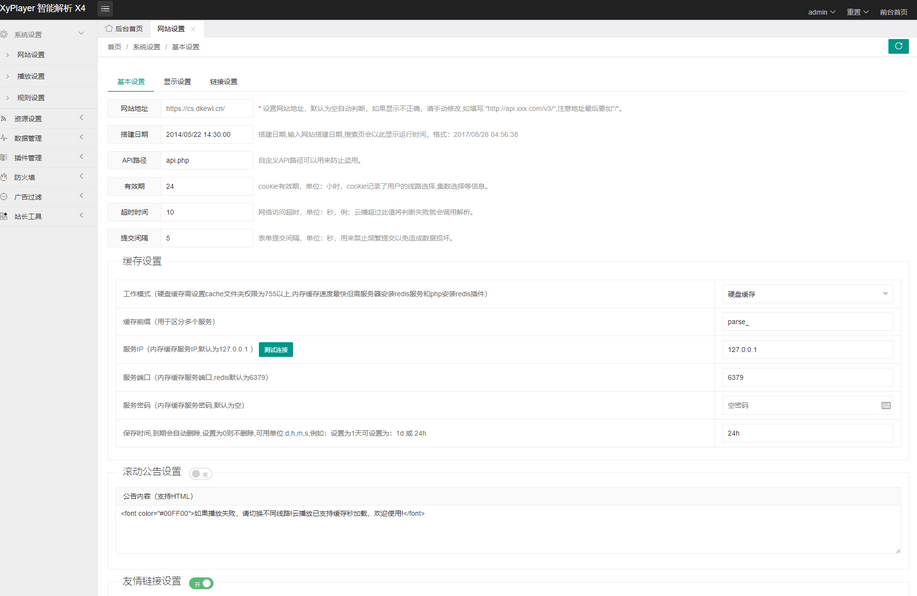Click the 资源设置 feed icon in sidebar
The width and height of the screenshot is (917, 596).
4,119
